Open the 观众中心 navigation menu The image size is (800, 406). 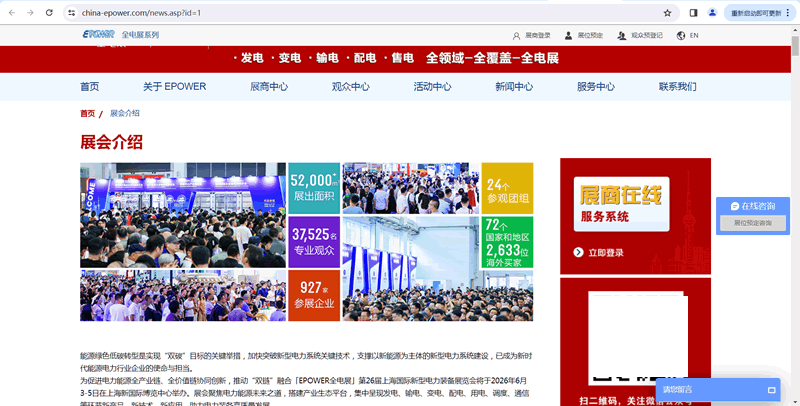click(350, 87)
